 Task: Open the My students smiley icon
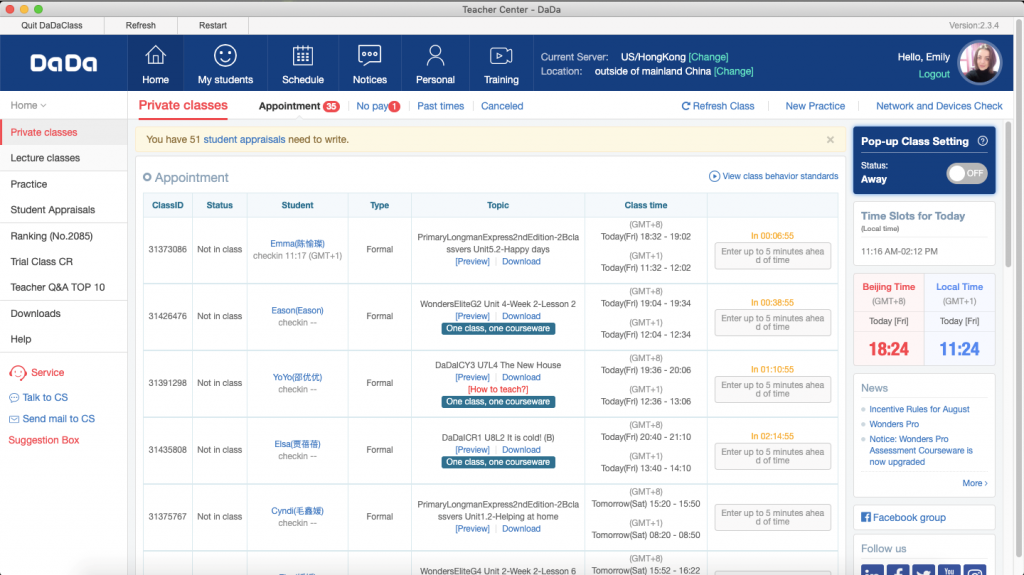(x=225, y=55)
